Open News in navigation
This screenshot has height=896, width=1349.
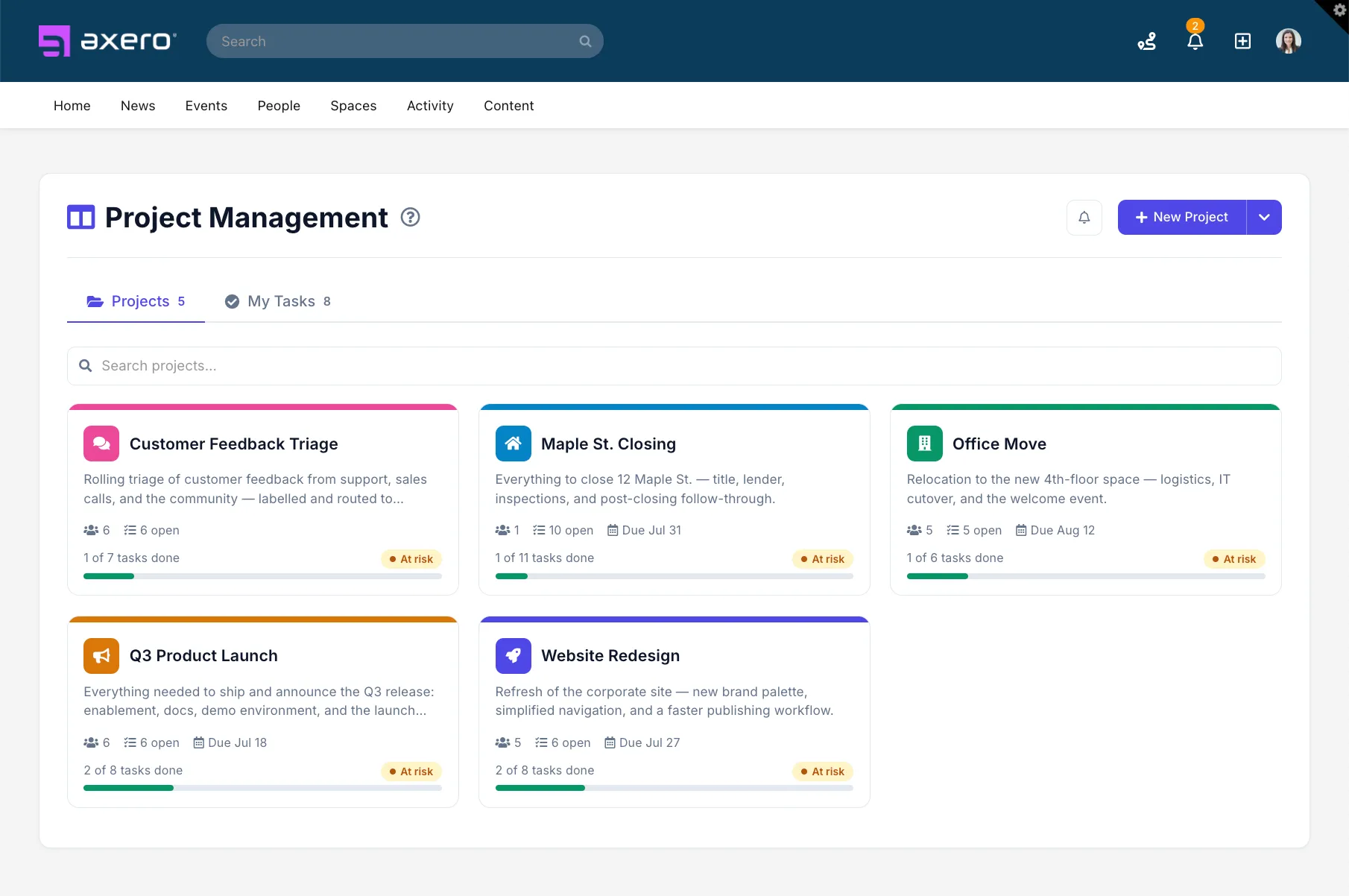pos(138,106)
